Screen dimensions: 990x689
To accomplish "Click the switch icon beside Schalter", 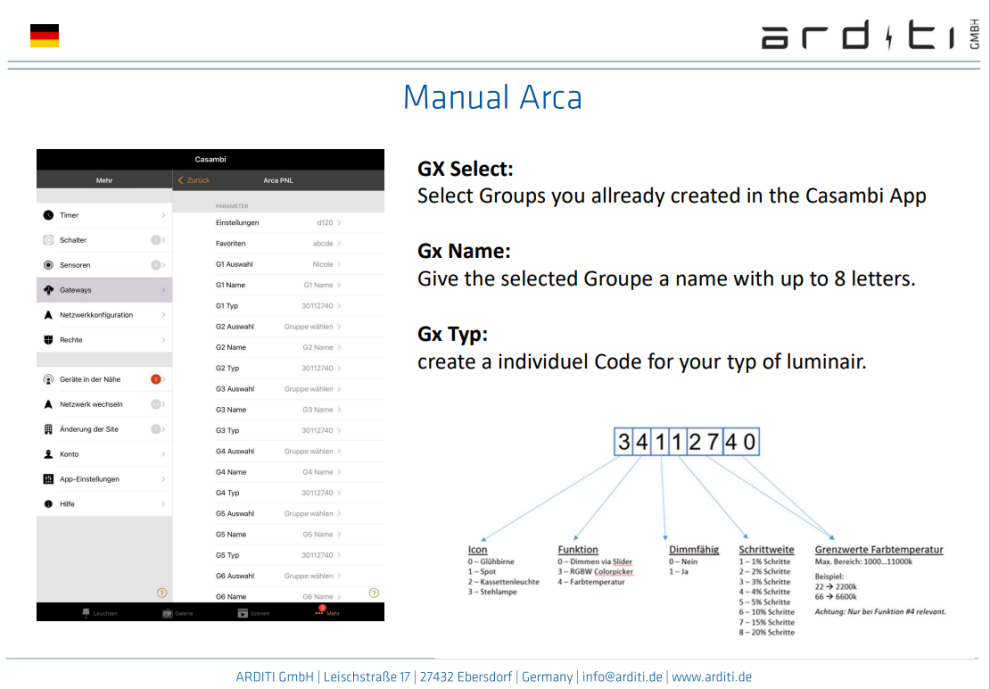I will pos(49,240).
